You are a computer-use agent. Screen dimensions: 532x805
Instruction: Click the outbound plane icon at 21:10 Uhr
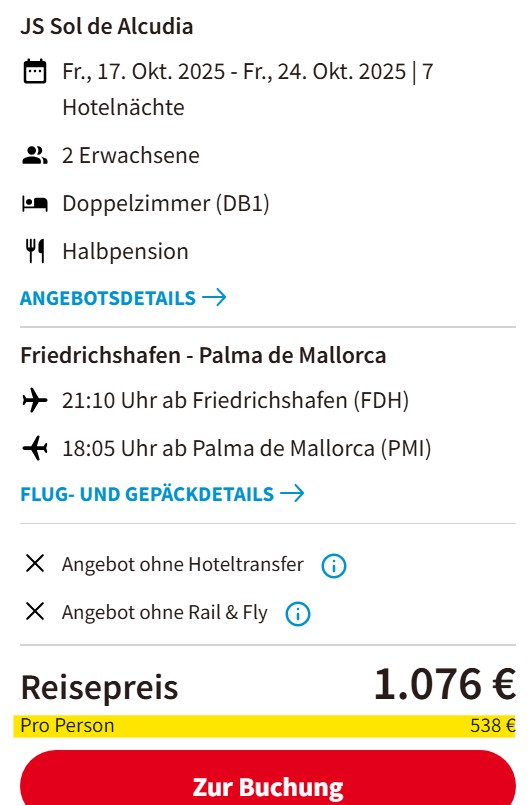[35, 400]
